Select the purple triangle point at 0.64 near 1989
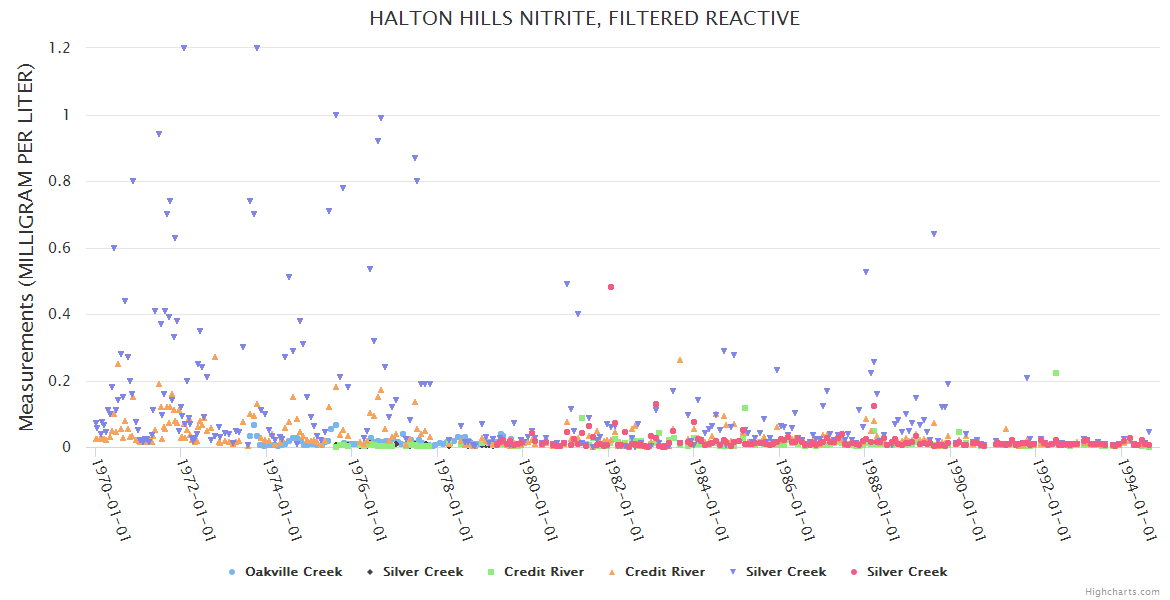Screen dimensions: 1170x600 tap(933, 234)
